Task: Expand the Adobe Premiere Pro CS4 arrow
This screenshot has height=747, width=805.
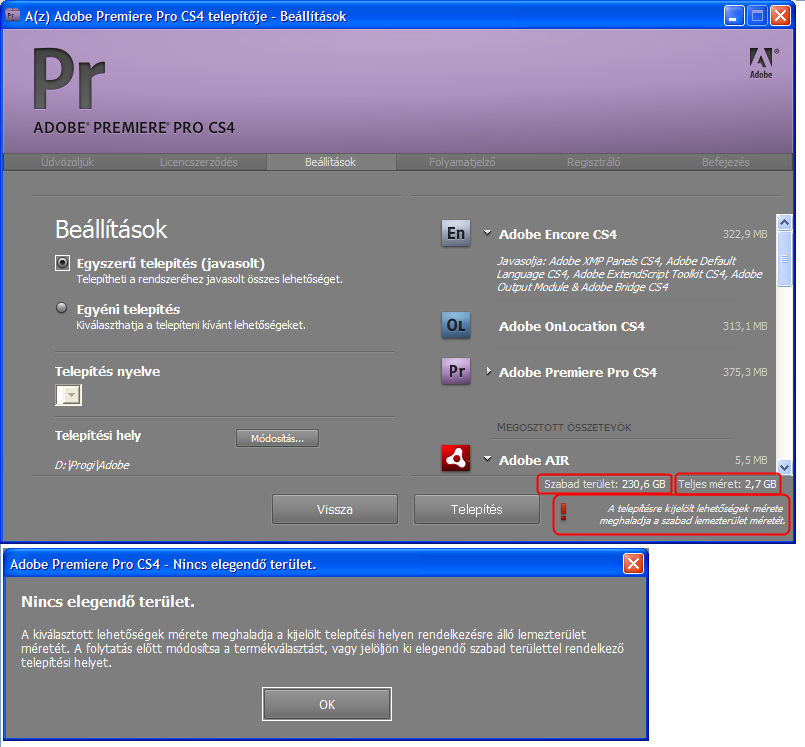Action: [488, 371]
